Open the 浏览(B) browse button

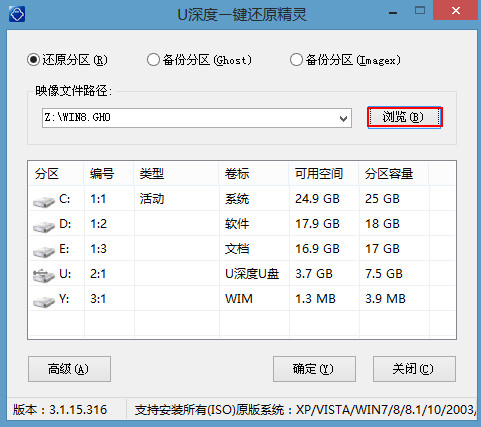point(405,117)
